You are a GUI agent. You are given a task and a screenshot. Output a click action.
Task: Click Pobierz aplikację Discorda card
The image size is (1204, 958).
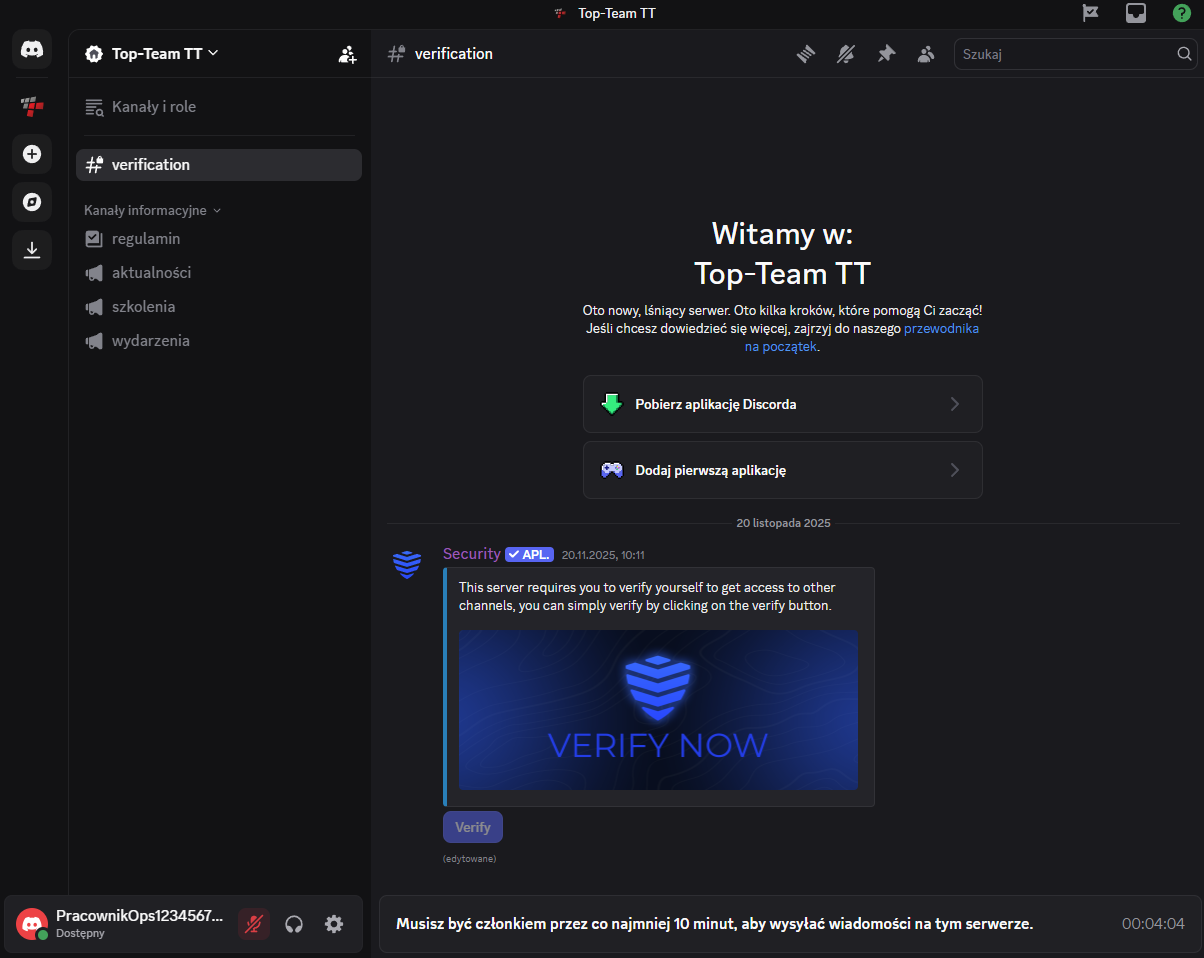(x=783, y=404)
